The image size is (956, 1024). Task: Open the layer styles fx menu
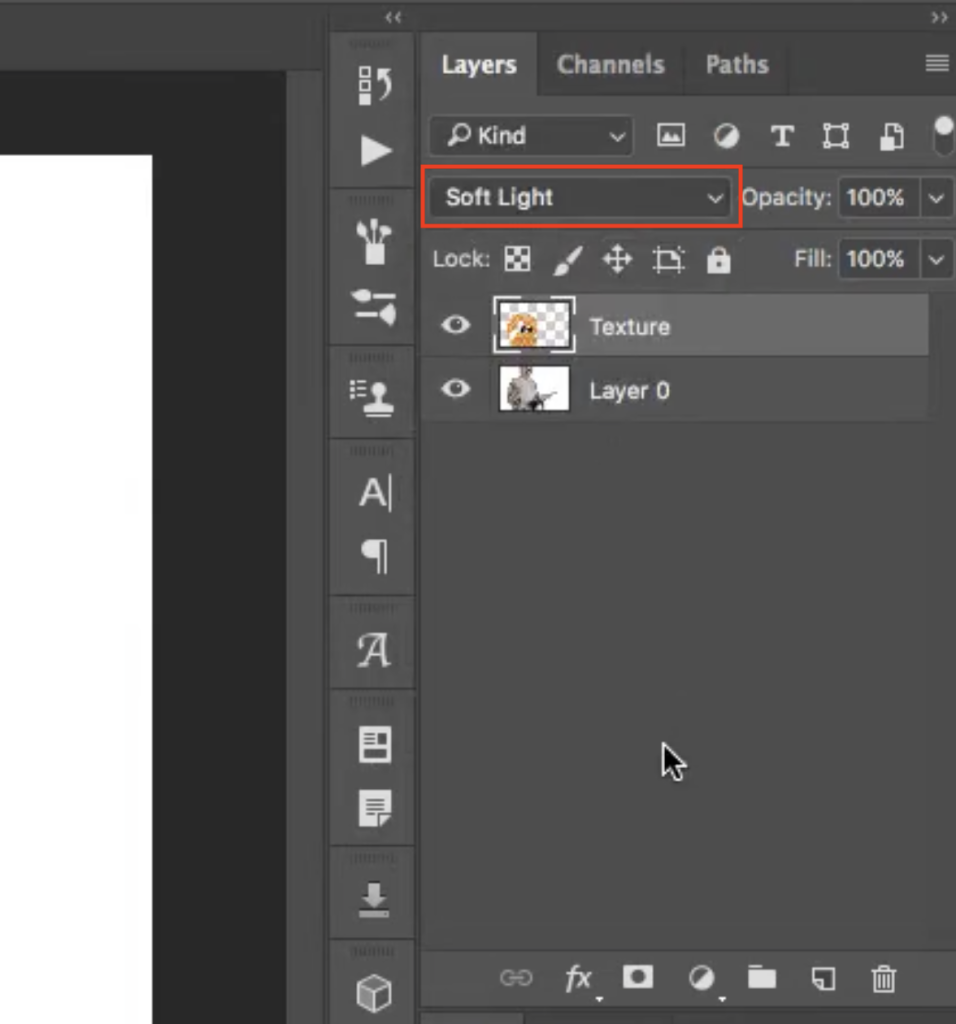(x=578, y=979)
